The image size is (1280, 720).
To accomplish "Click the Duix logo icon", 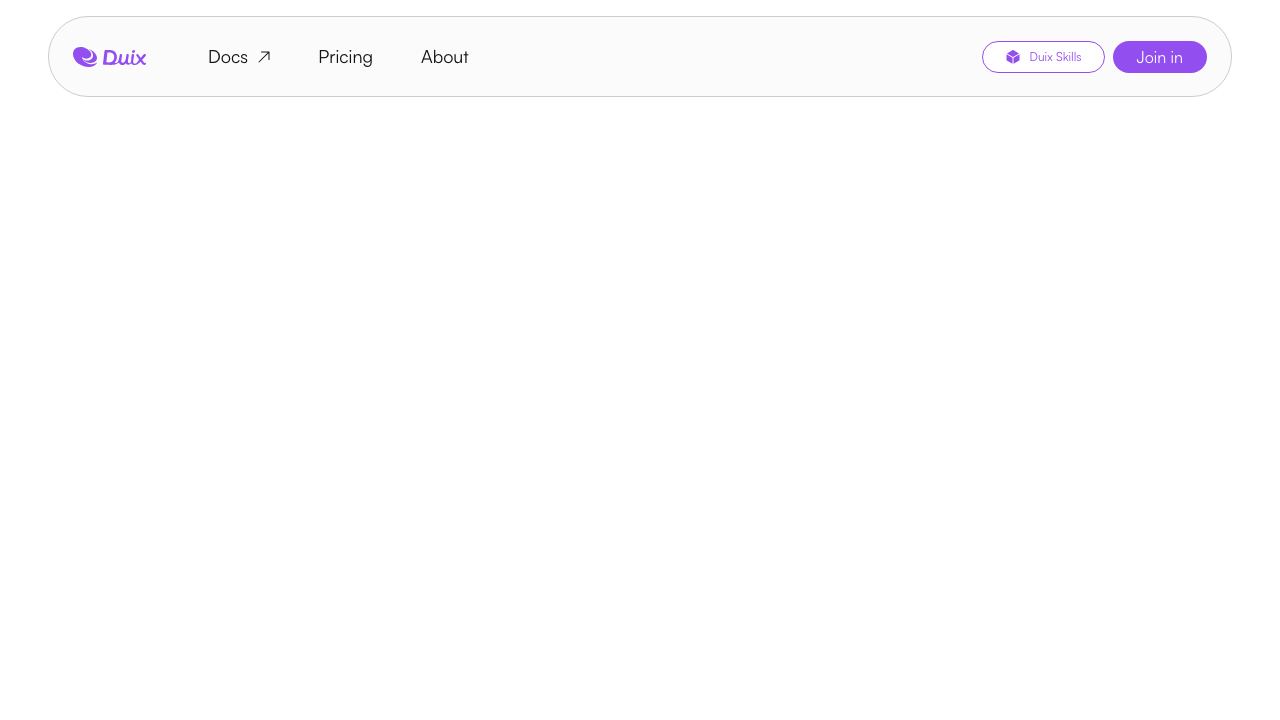I will pyautogui.click(x=85, y=57).
